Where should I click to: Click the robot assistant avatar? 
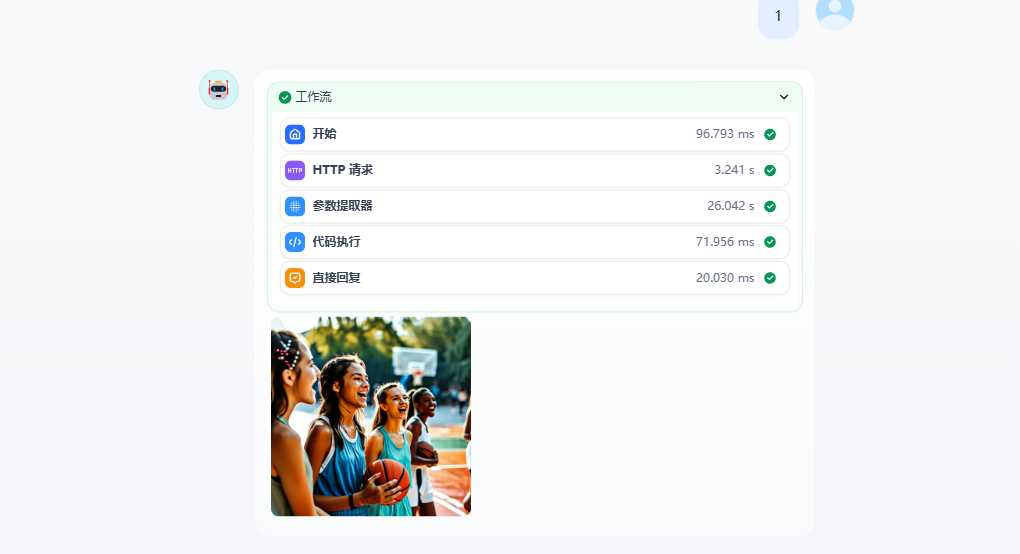click(x=219, y=89)
